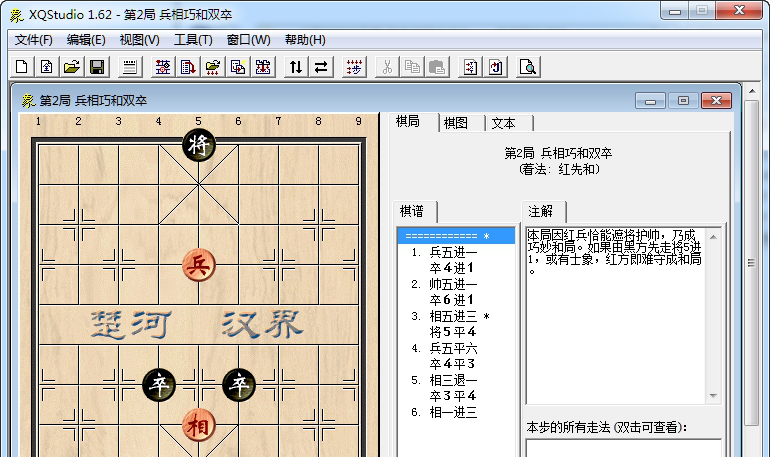Select move 兵五进一 in move list

tap(453, 252)
